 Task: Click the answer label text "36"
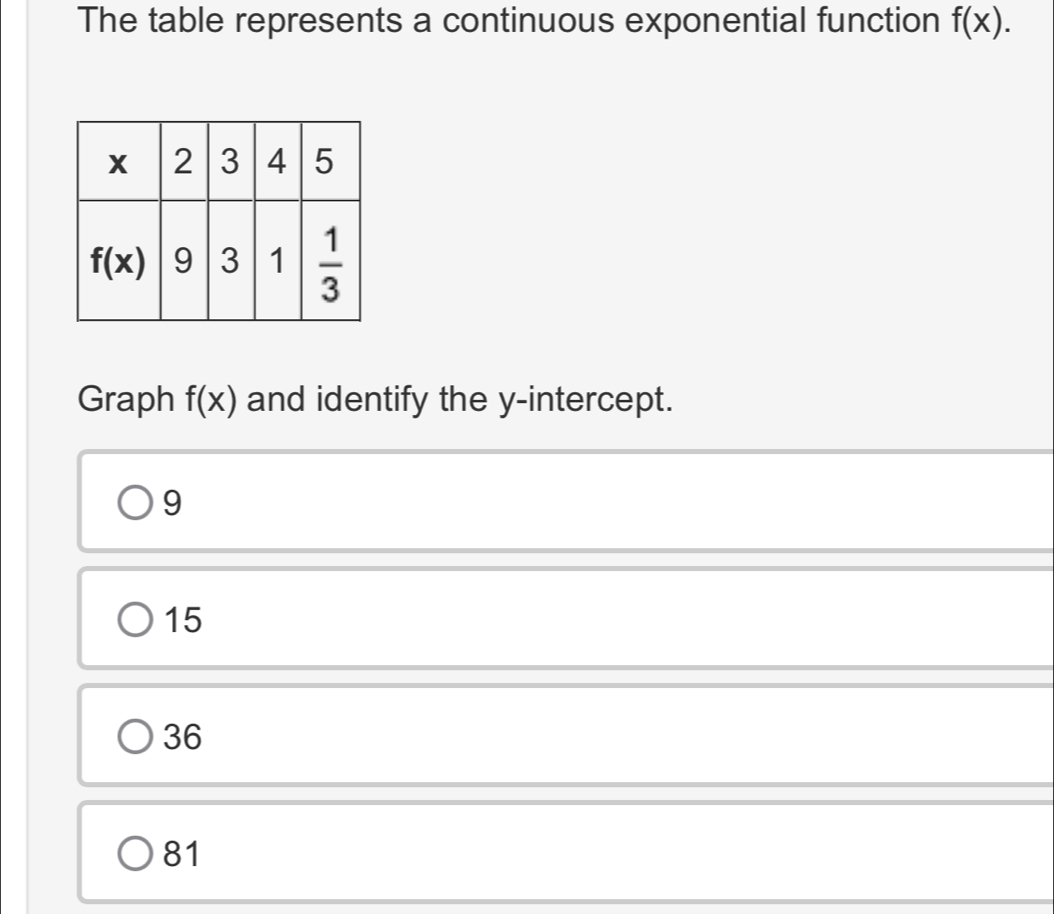point(184,738)
